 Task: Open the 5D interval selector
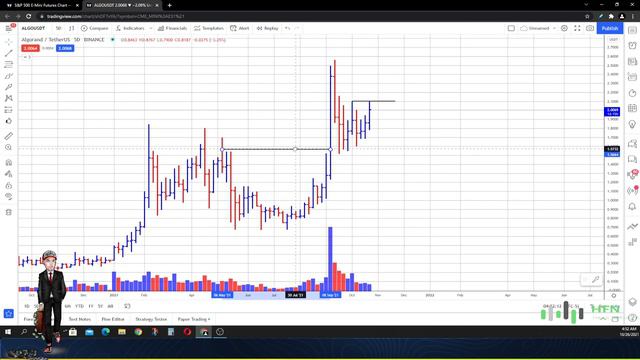[x=58, y=28]
